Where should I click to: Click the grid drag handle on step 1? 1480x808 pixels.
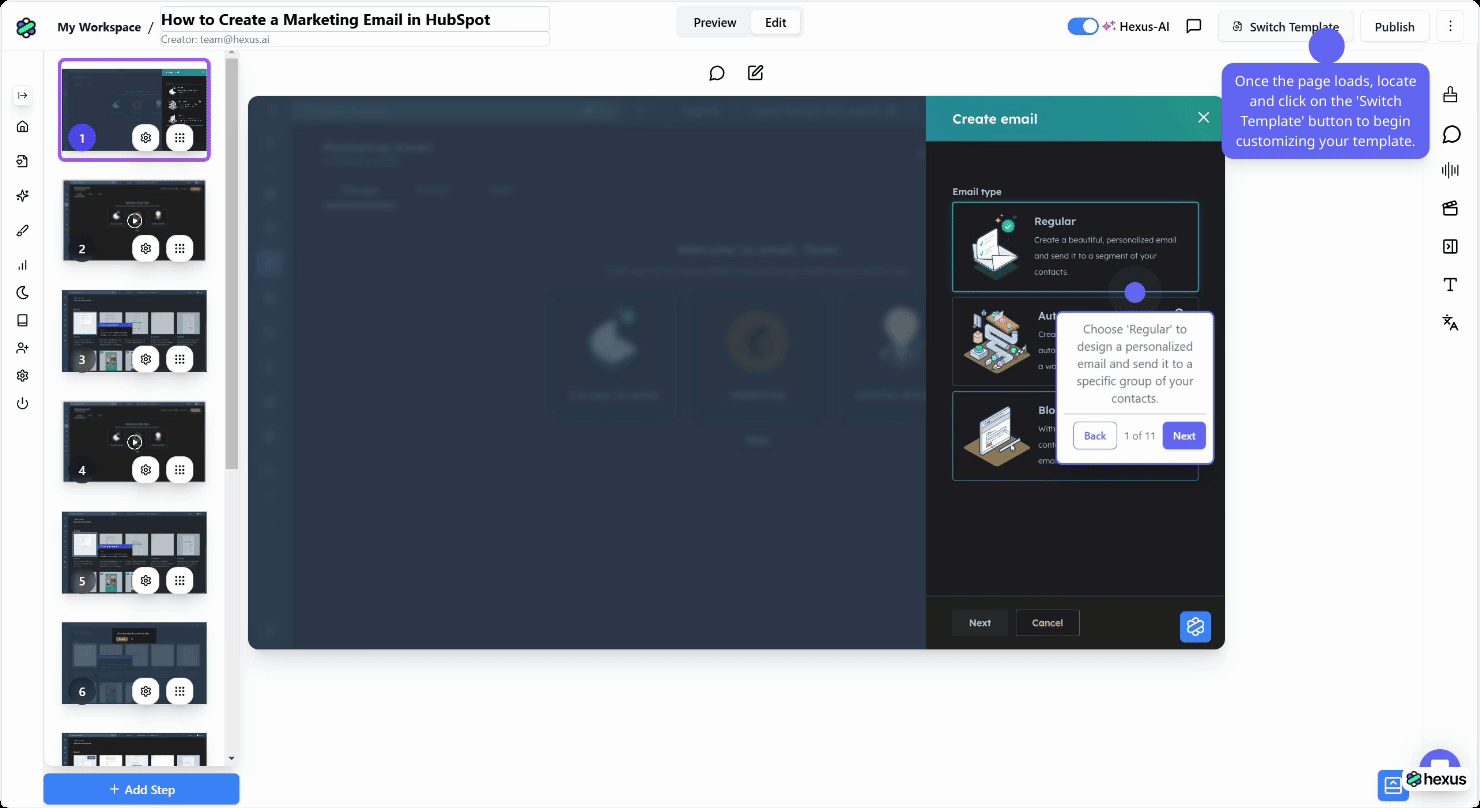point(179,138)
